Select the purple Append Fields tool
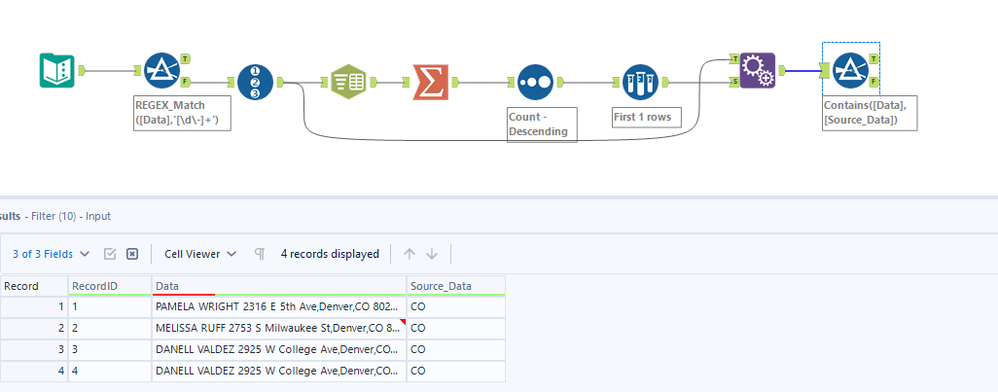 (x=757, y=70)
